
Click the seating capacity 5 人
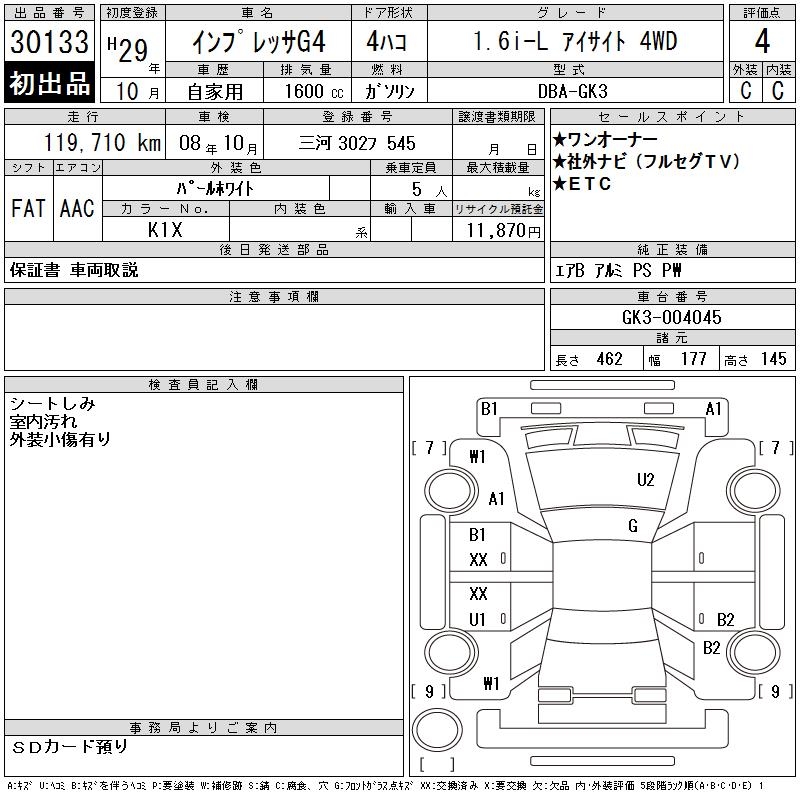[430, 190]
